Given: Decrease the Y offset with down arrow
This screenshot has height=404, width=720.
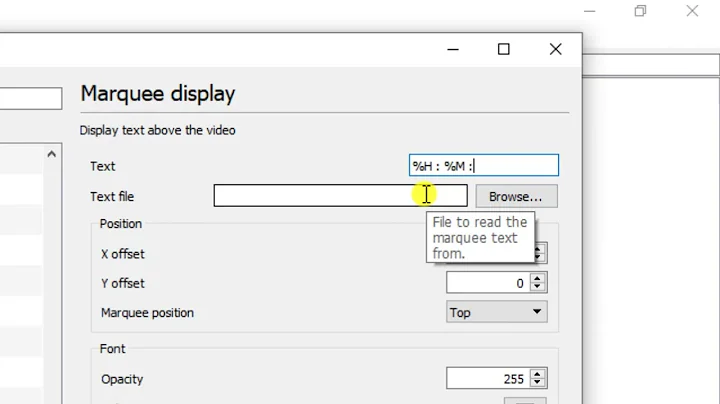Looking at the screenshot, I should [538, 287].
